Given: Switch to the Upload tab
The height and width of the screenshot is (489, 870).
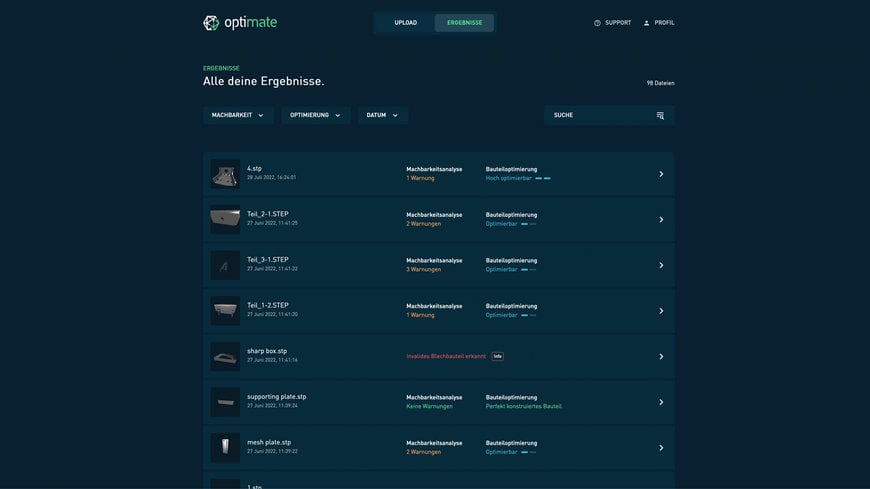Looking at the screenshot, I should 406,23.
